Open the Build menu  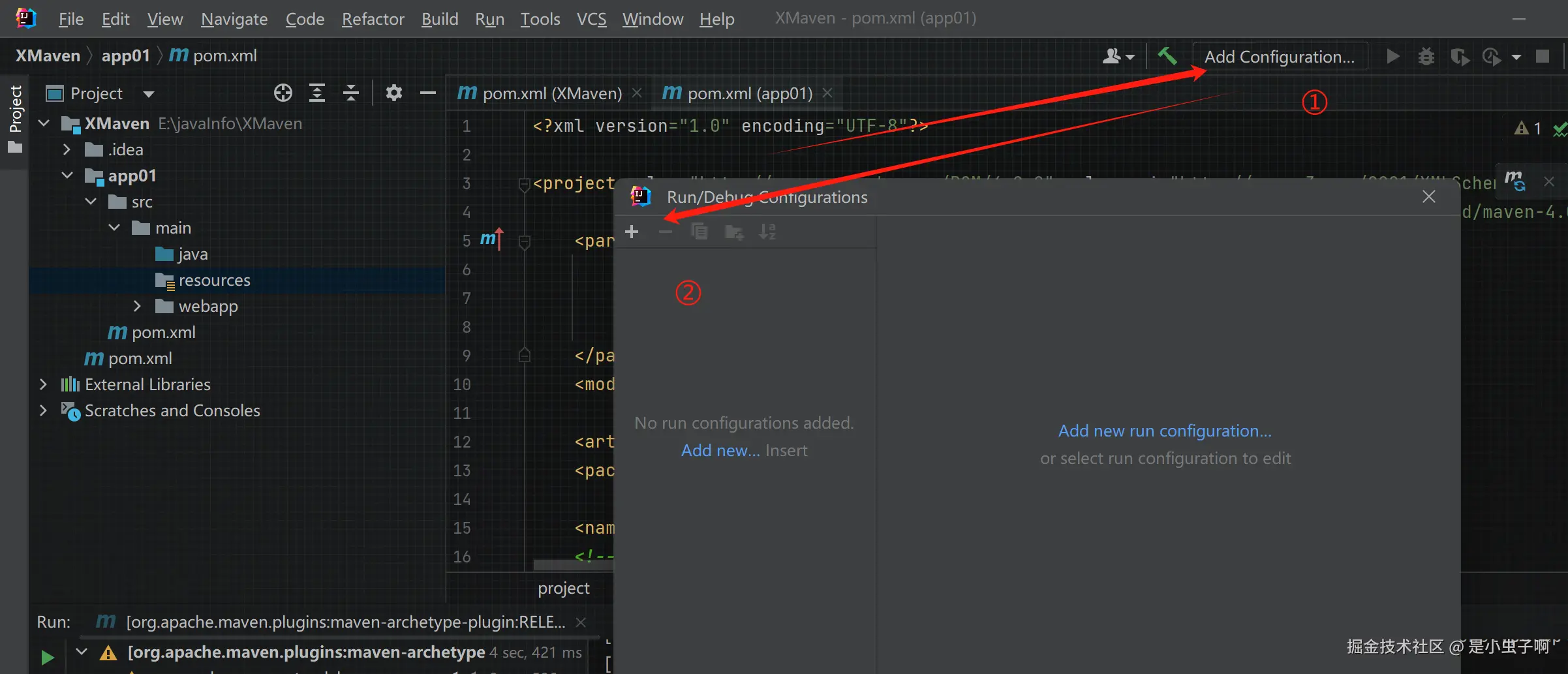coord(439,19)
